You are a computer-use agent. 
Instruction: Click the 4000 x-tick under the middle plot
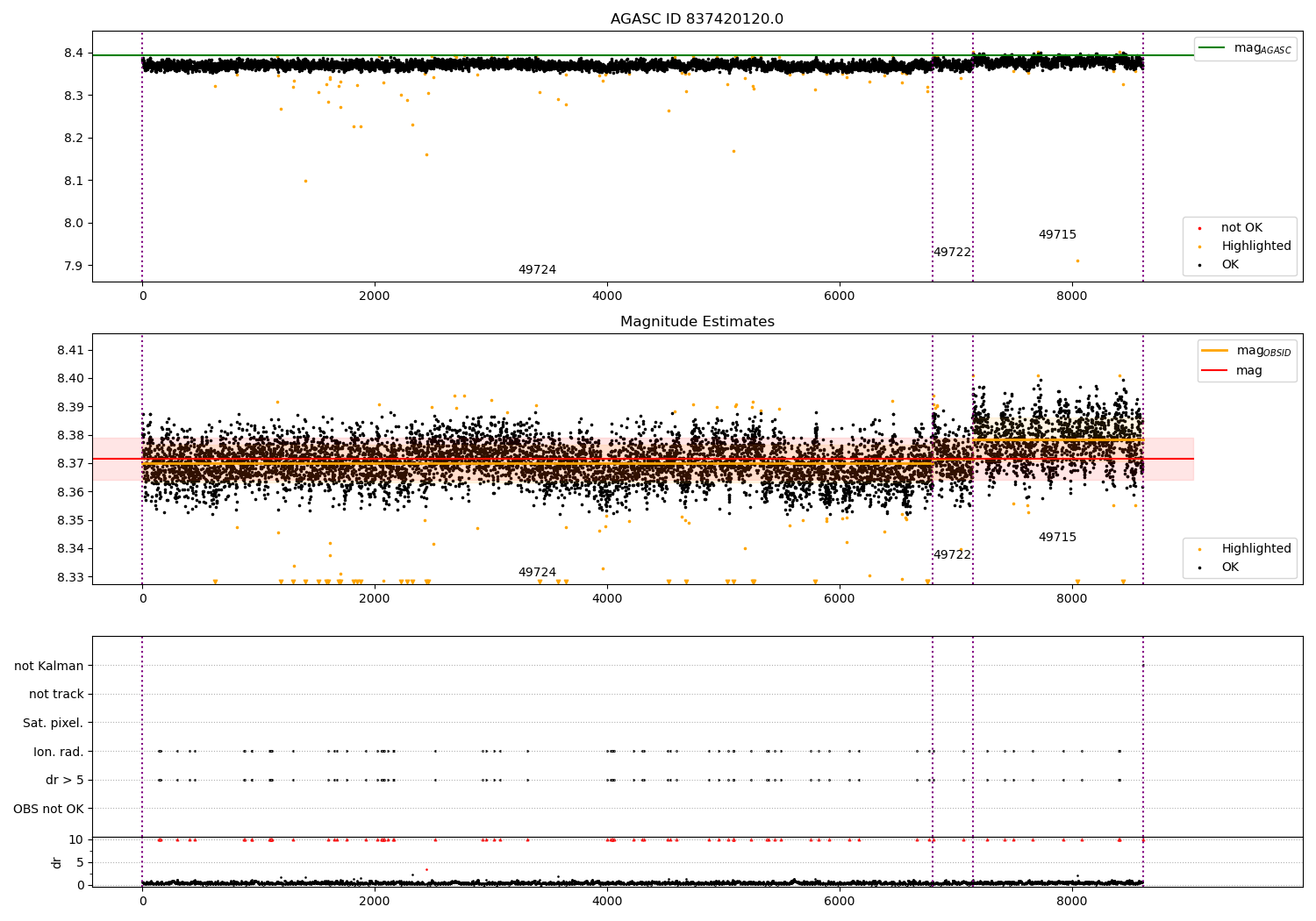point(607,599)
